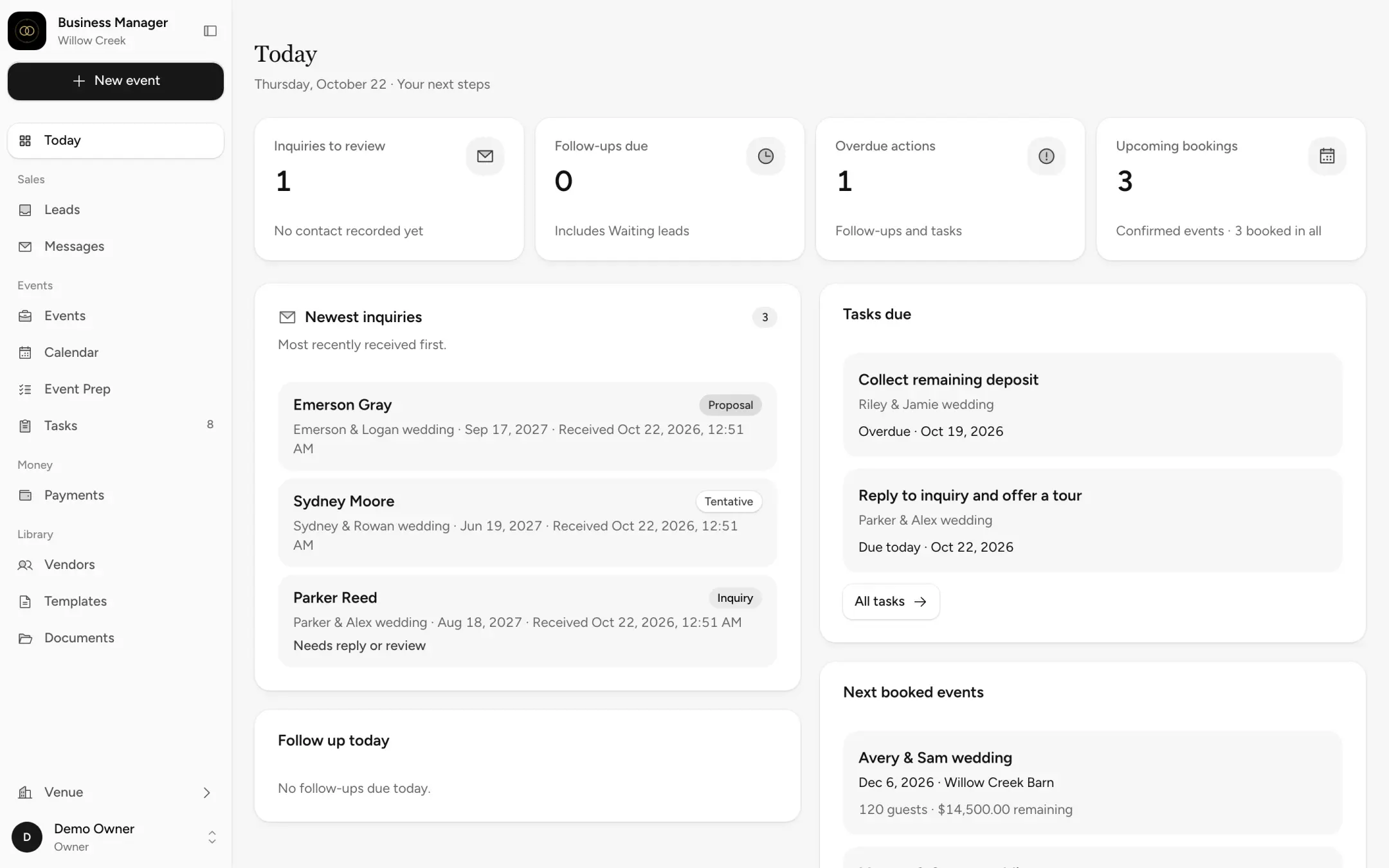The image size is (1389, 868).
Task: Open Payments under Money
Action: point(116,495)
